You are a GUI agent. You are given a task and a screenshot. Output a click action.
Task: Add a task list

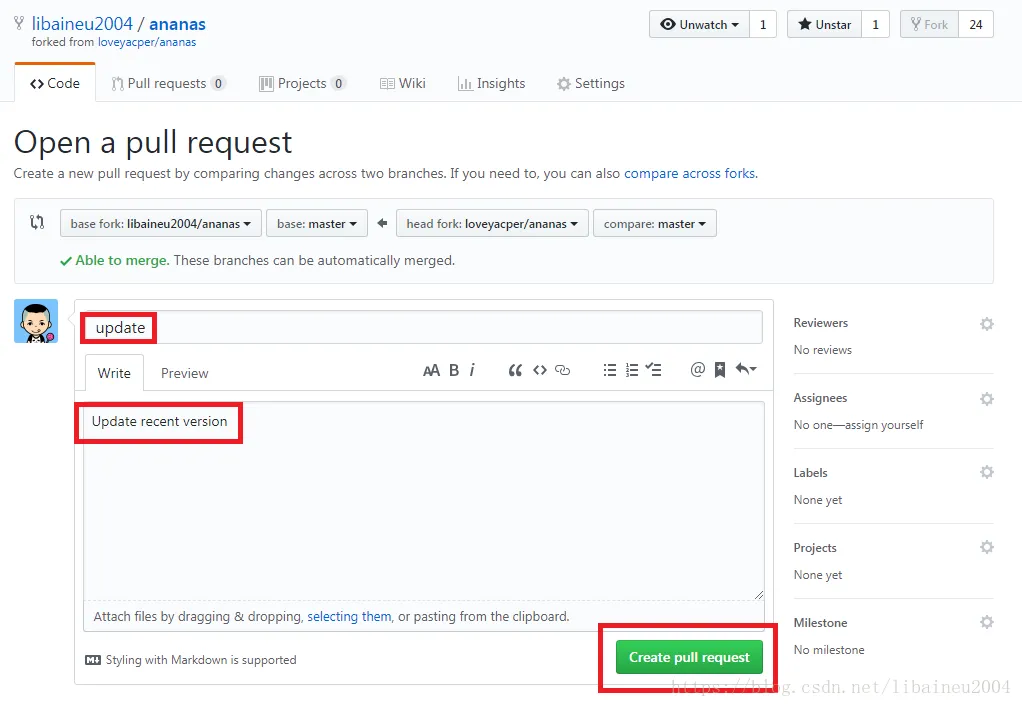[653, 370]
